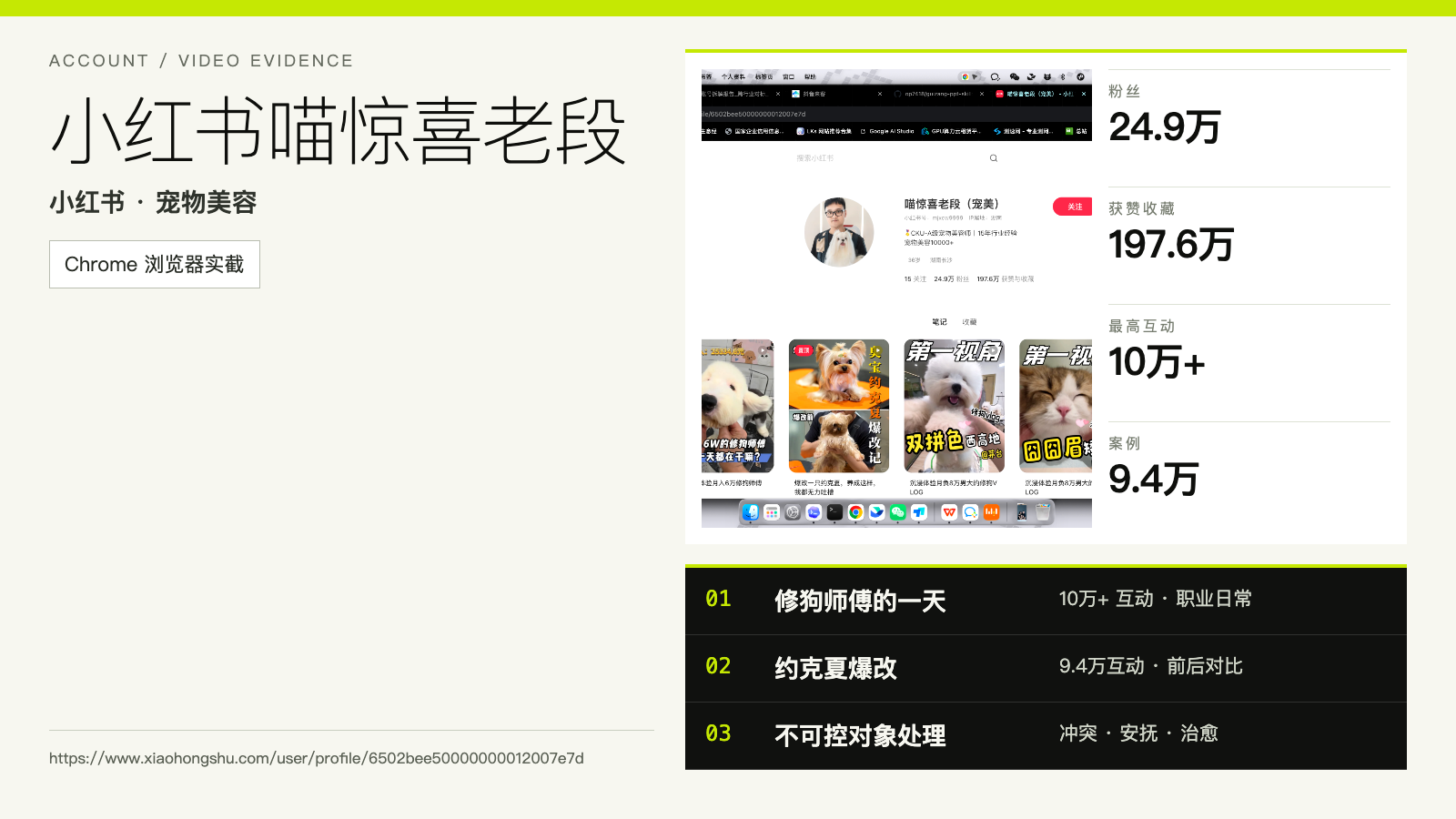Select row 03 不可控对象处理
The image size is (1456, 819).
pos(1046,735)
